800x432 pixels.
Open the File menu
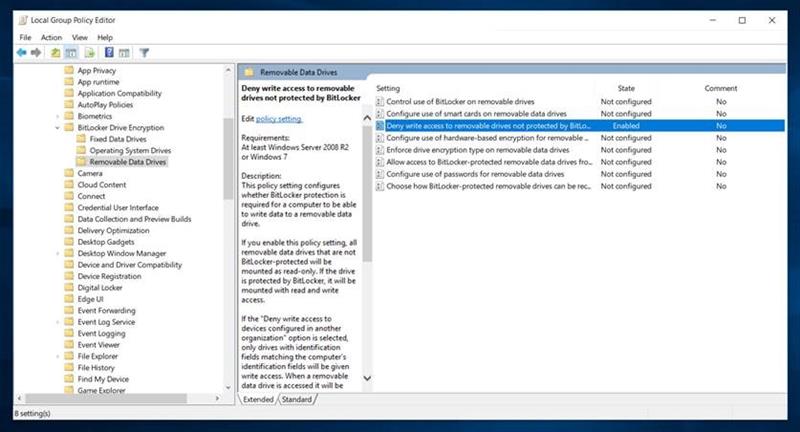pyautogui.click(x=25, y=37)
